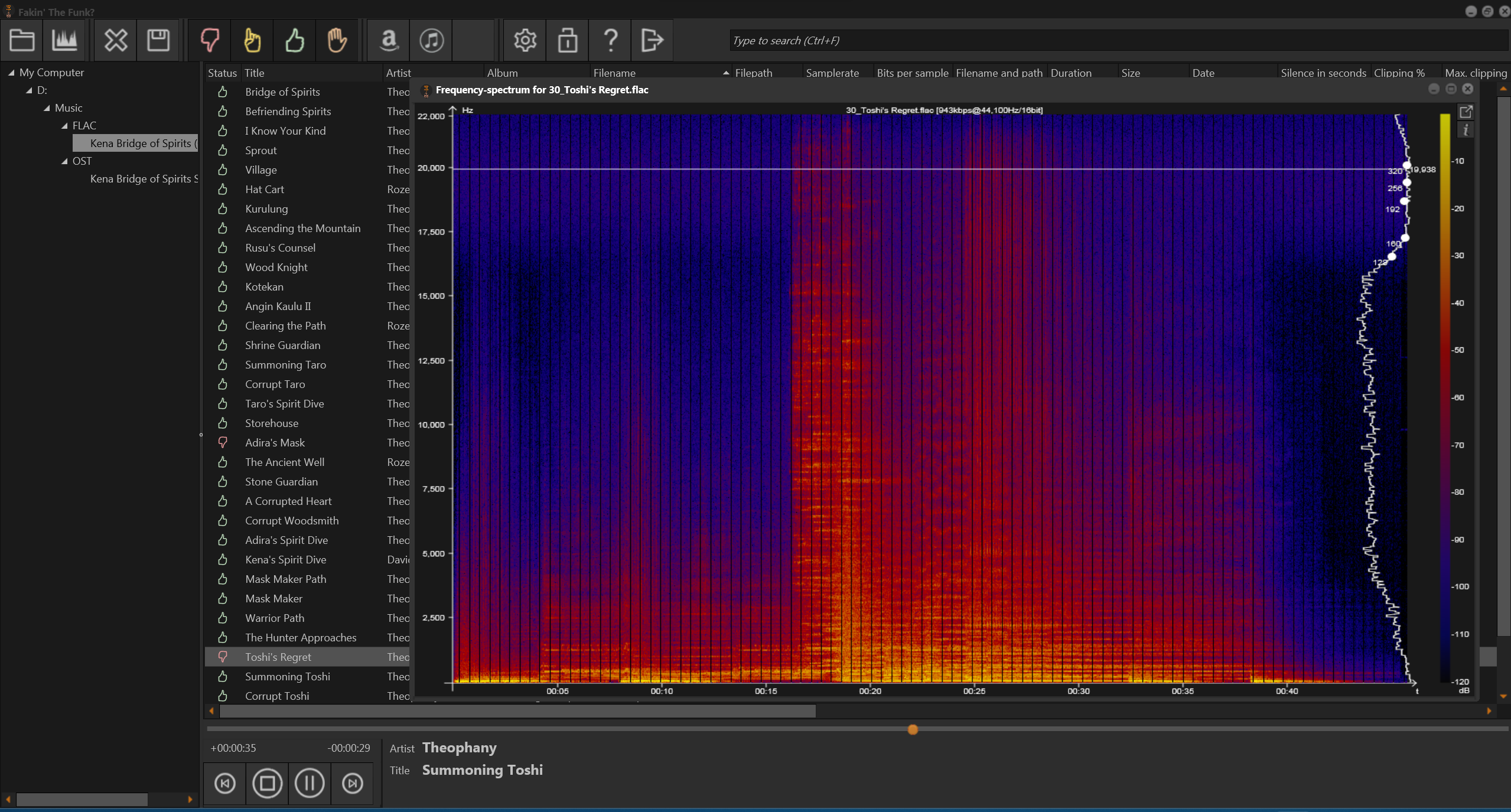Click the orange playback position slider knob
The height and width of the screenshot is (812, 1511).
[x=913, y=730]
